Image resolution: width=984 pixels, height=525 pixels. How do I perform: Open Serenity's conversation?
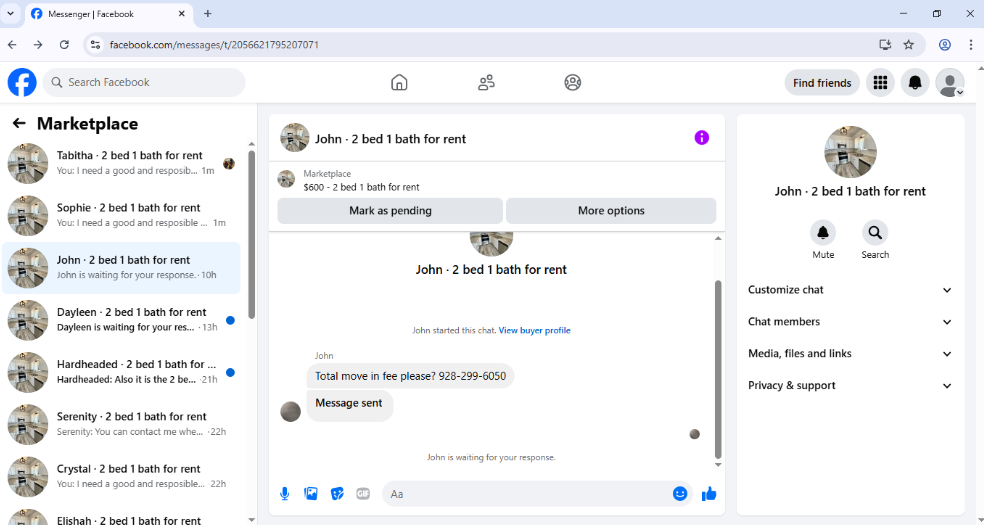coord(122,424)
